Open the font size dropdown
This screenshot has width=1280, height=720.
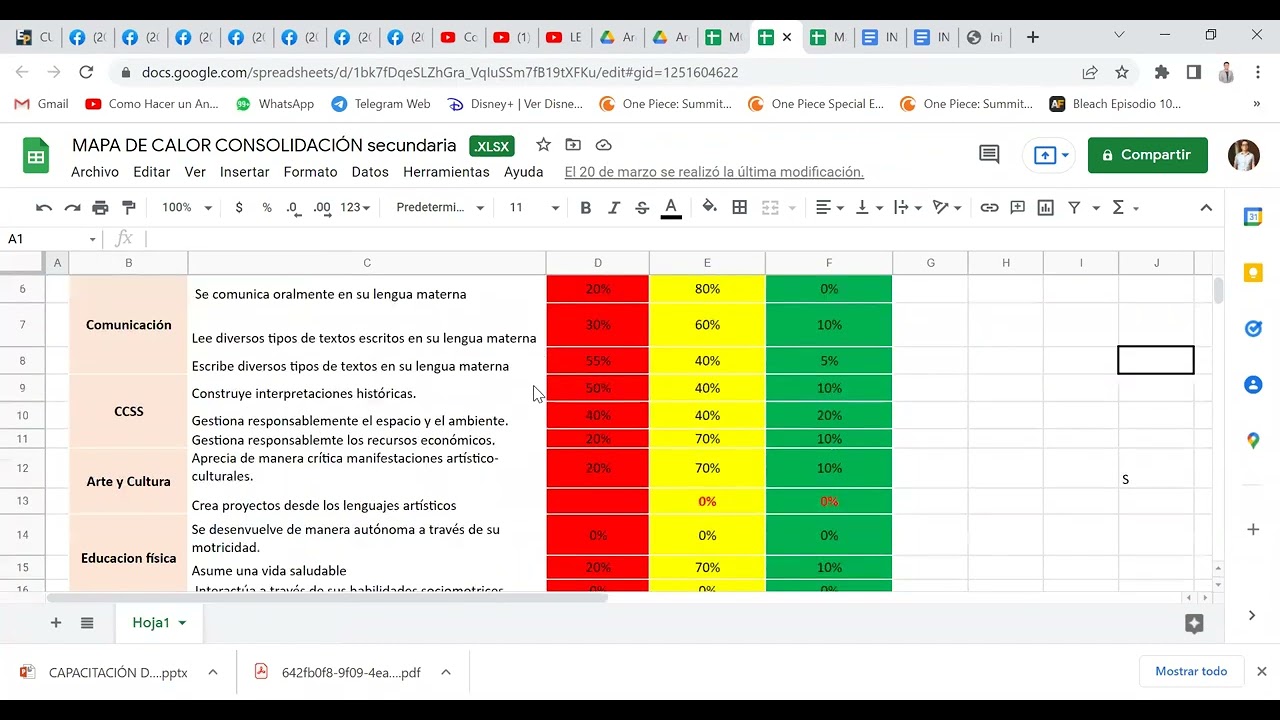[531, 207]
